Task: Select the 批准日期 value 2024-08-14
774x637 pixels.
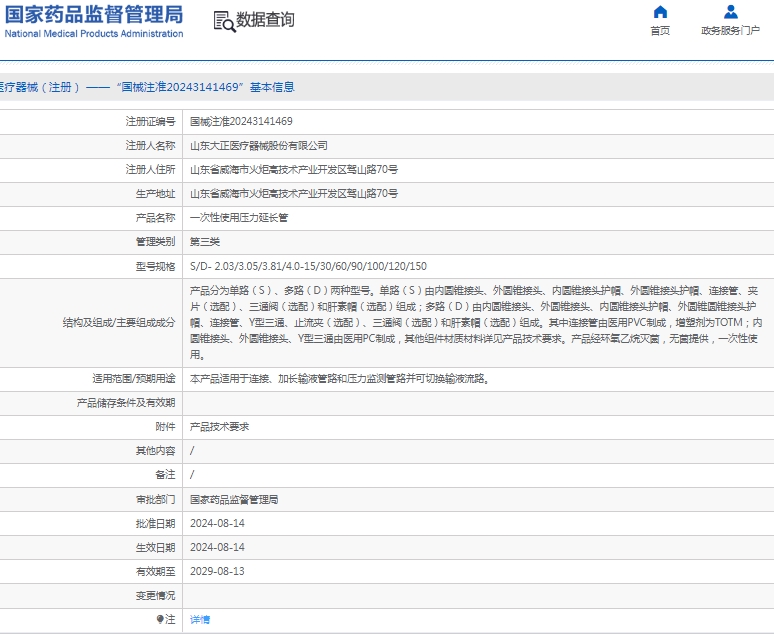Action: coord(217,523)
